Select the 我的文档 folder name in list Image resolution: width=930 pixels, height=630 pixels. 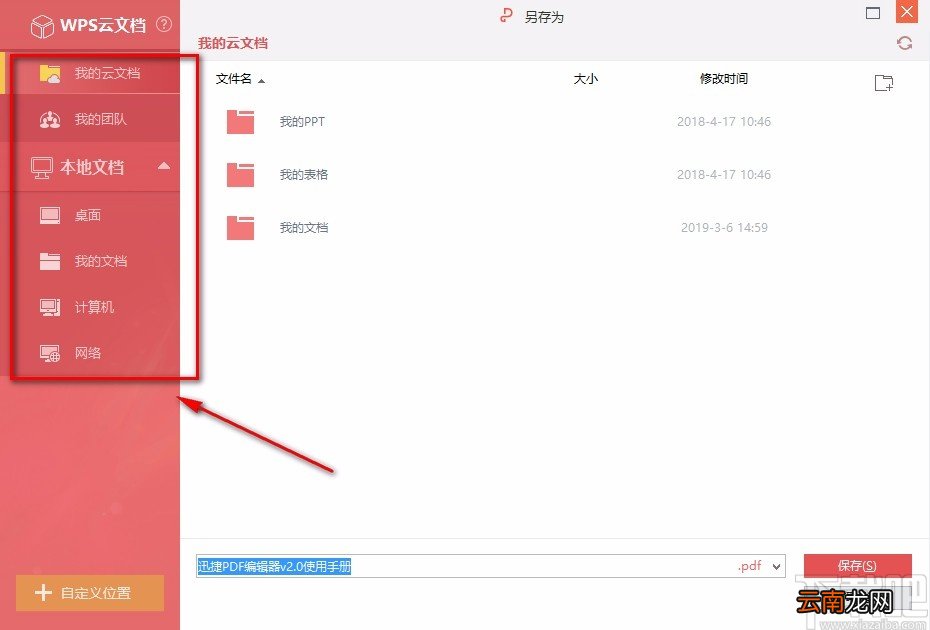tap(304, 227)
